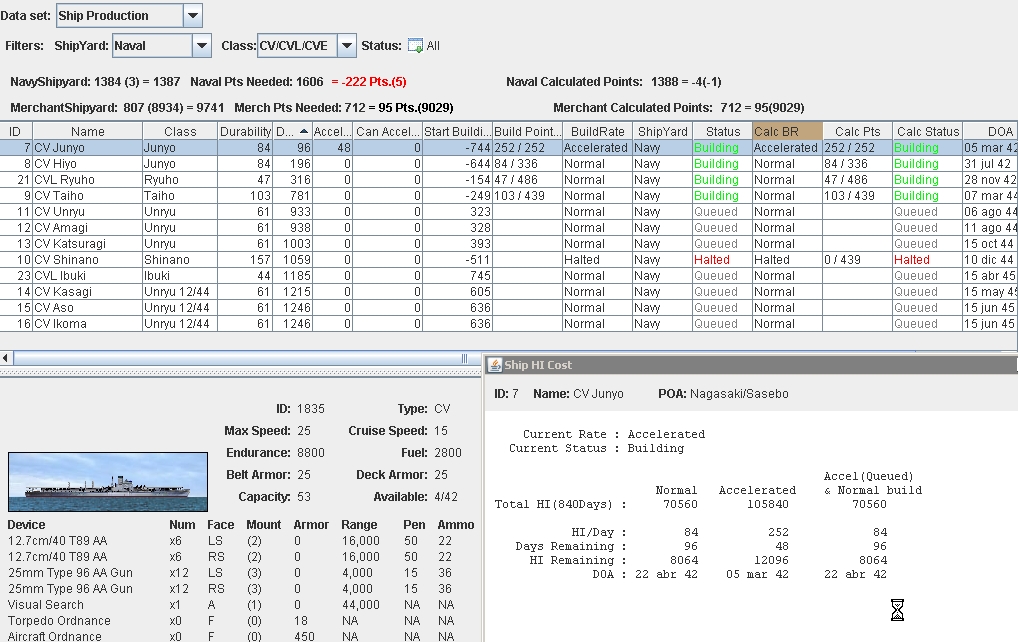Click the CV Junyo ship thumbnail image

[108, 482]
